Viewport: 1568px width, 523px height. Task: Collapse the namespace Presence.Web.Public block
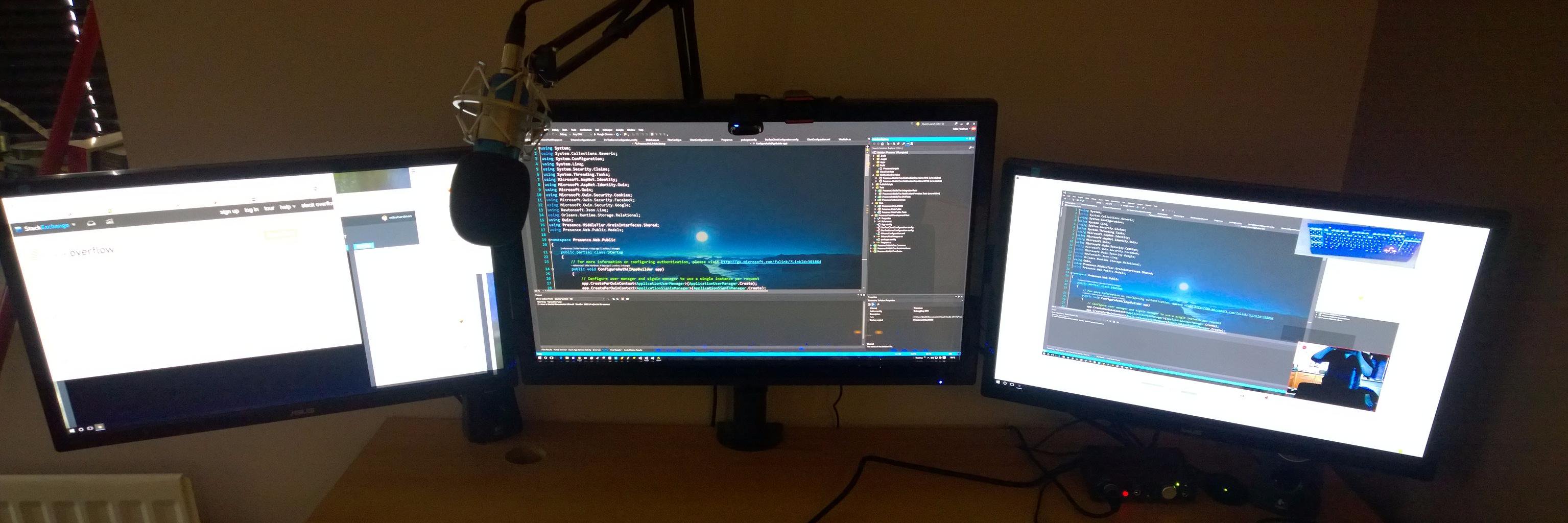click(550, 240)
